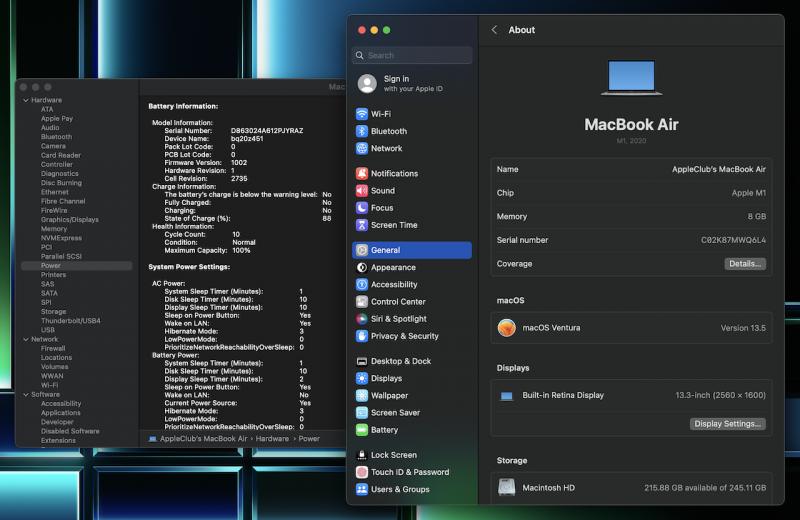Screen dimensions: 800x520
Task: Collapse the Hardware tree section
Action: (x=26, y=100)
